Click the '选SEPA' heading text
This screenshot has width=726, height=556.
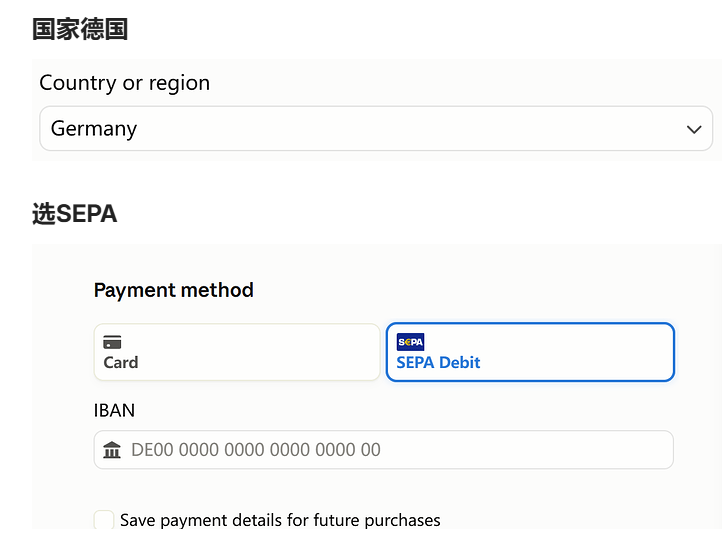(x=75, y=214)
